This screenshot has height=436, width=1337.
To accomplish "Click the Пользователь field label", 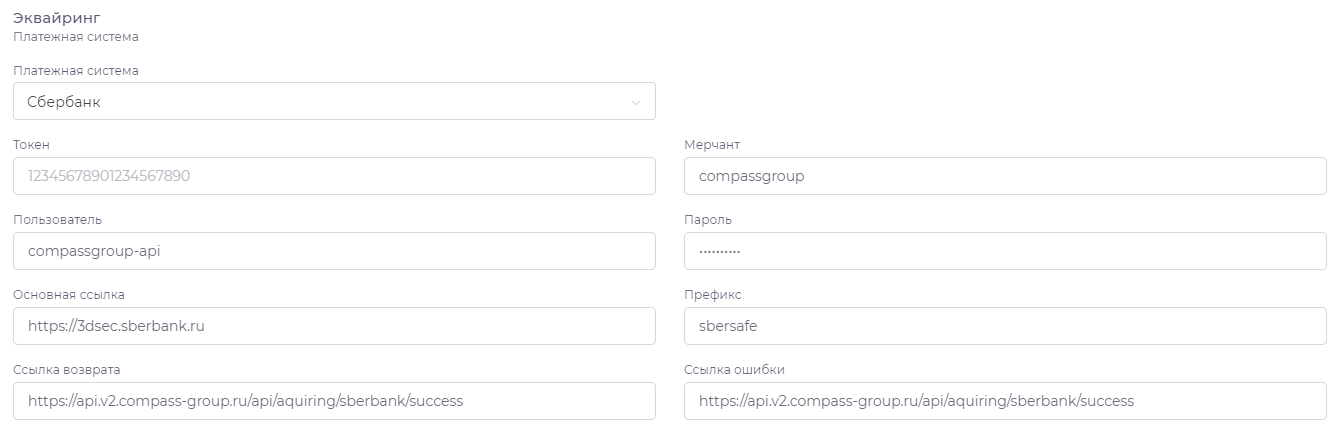I will pyautogui.click(x=57, y=220).
